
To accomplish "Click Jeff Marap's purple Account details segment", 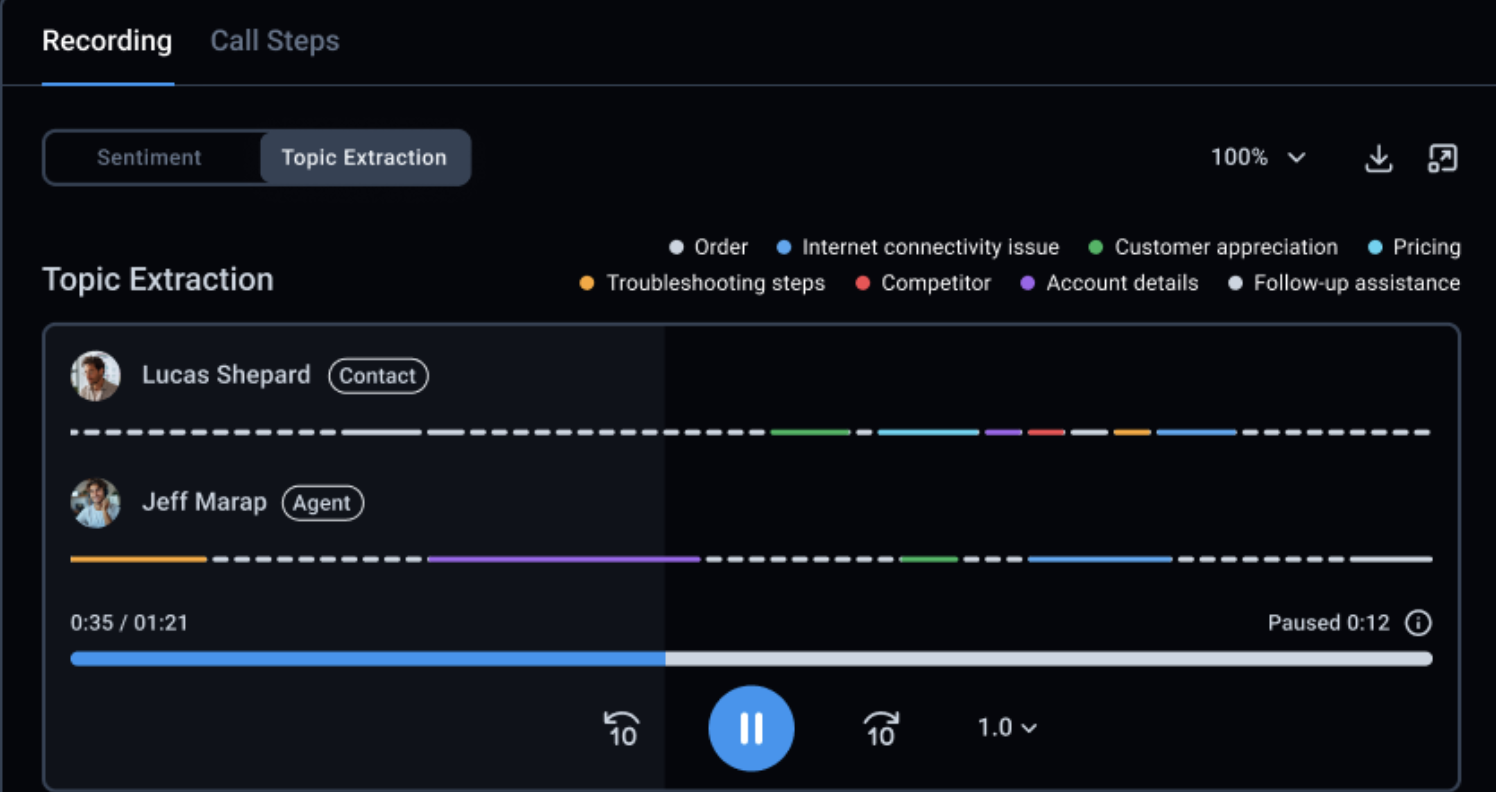I will click(563, 559).
